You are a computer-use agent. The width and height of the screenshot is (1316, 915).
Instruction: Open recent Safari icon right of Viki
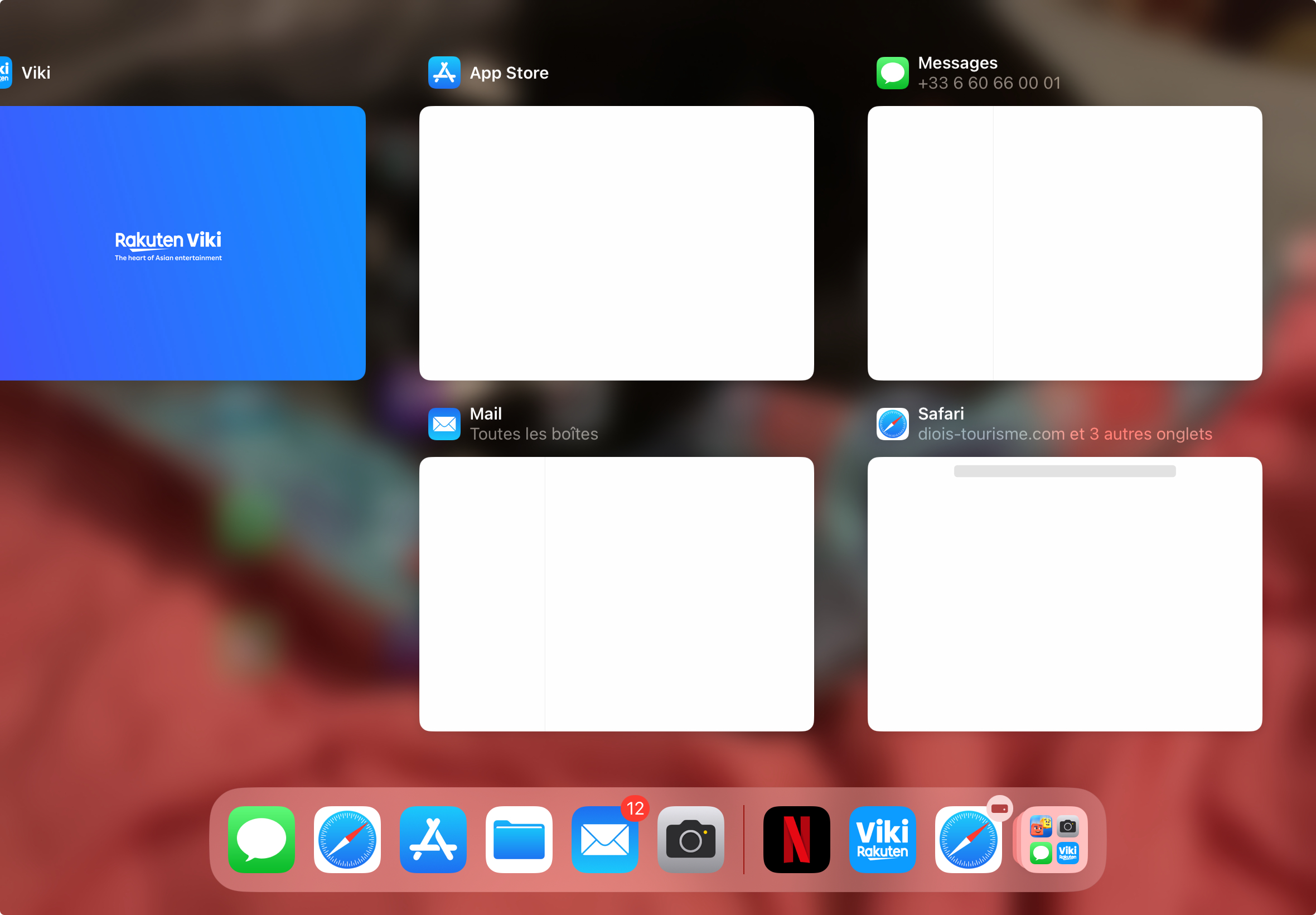[968, 839]
